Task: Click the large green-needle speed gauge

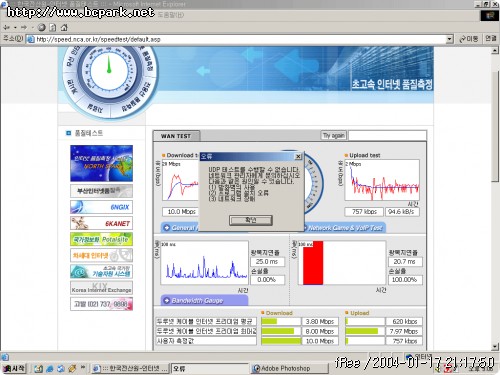Action: click(x=109, y=71)
